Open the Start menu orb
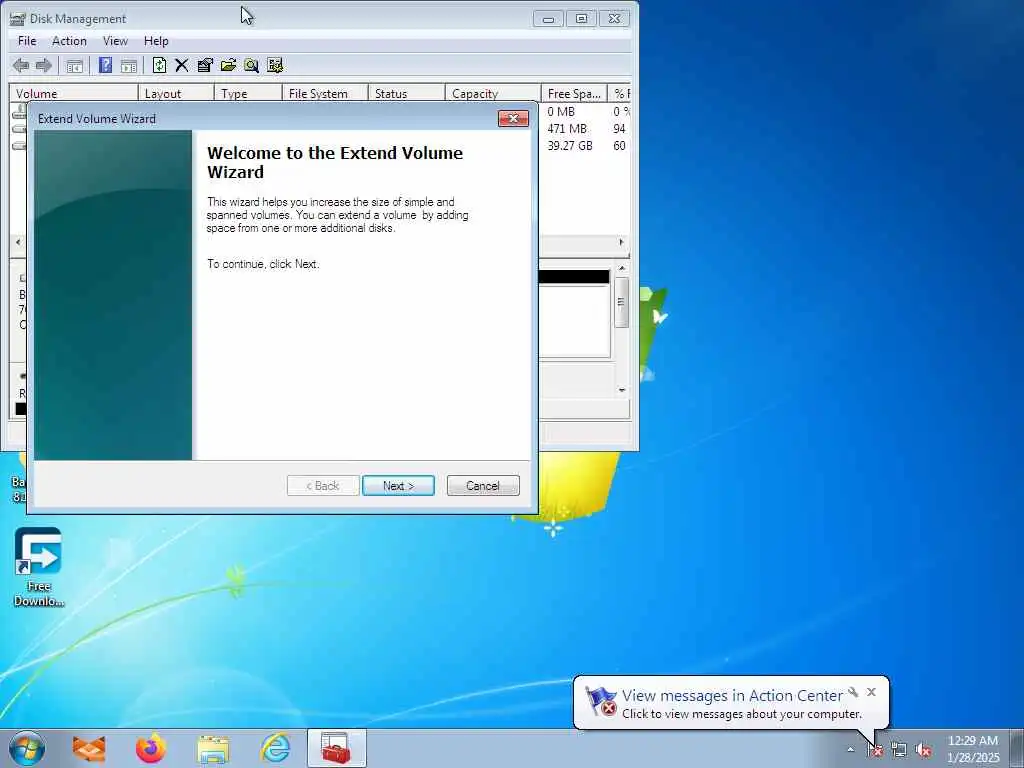The height and width of the screenshot is (768, 1024). coord(27,748)
